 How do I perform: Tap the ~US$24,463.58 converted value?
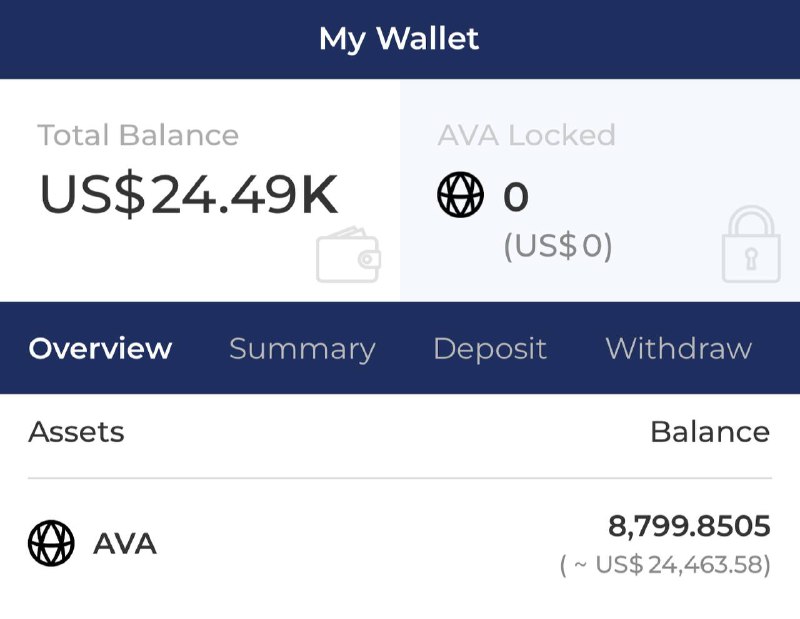(665, 565)
